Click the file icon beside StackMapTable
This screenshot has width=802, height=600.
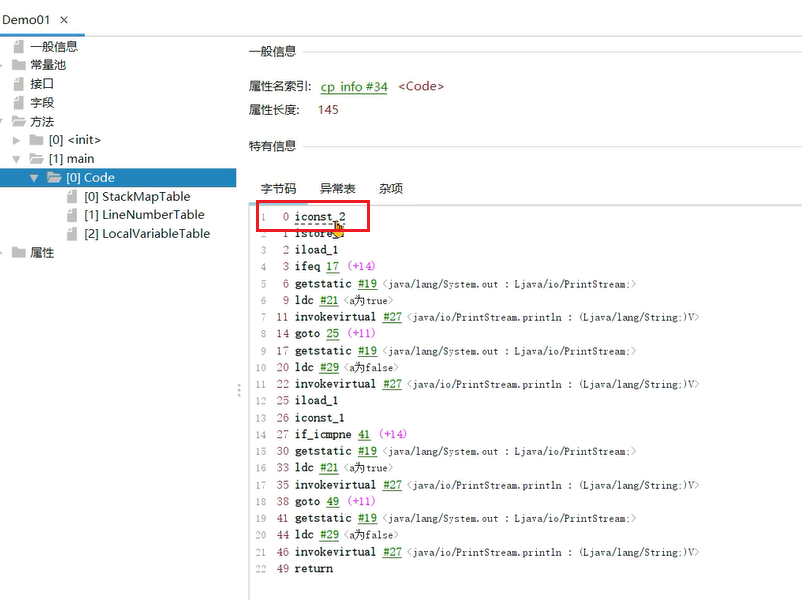[72, 197]
